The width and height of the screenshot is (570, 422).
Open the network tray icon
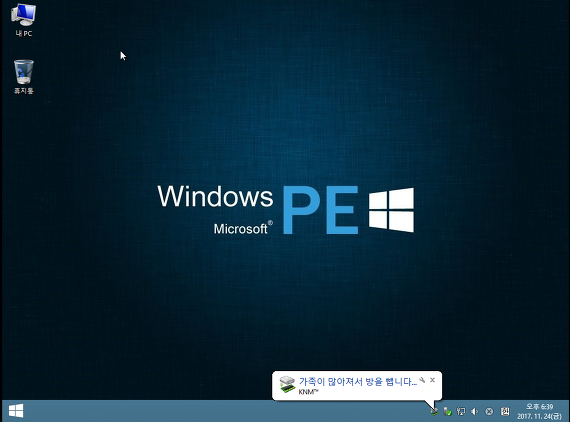pyautogui.click(x=461, y=411)
